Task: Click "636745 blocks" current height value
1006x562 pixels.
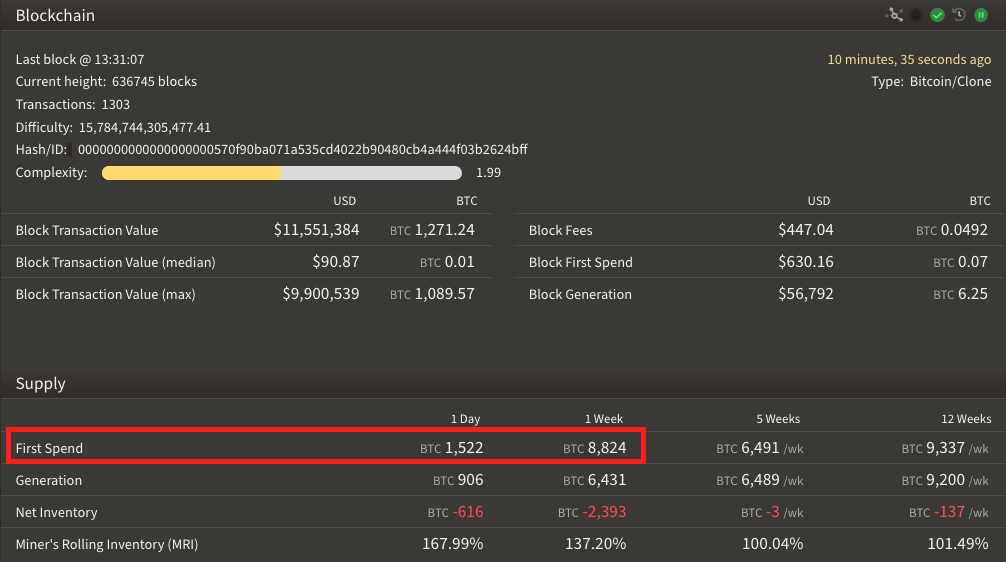Action: point(155,82)
